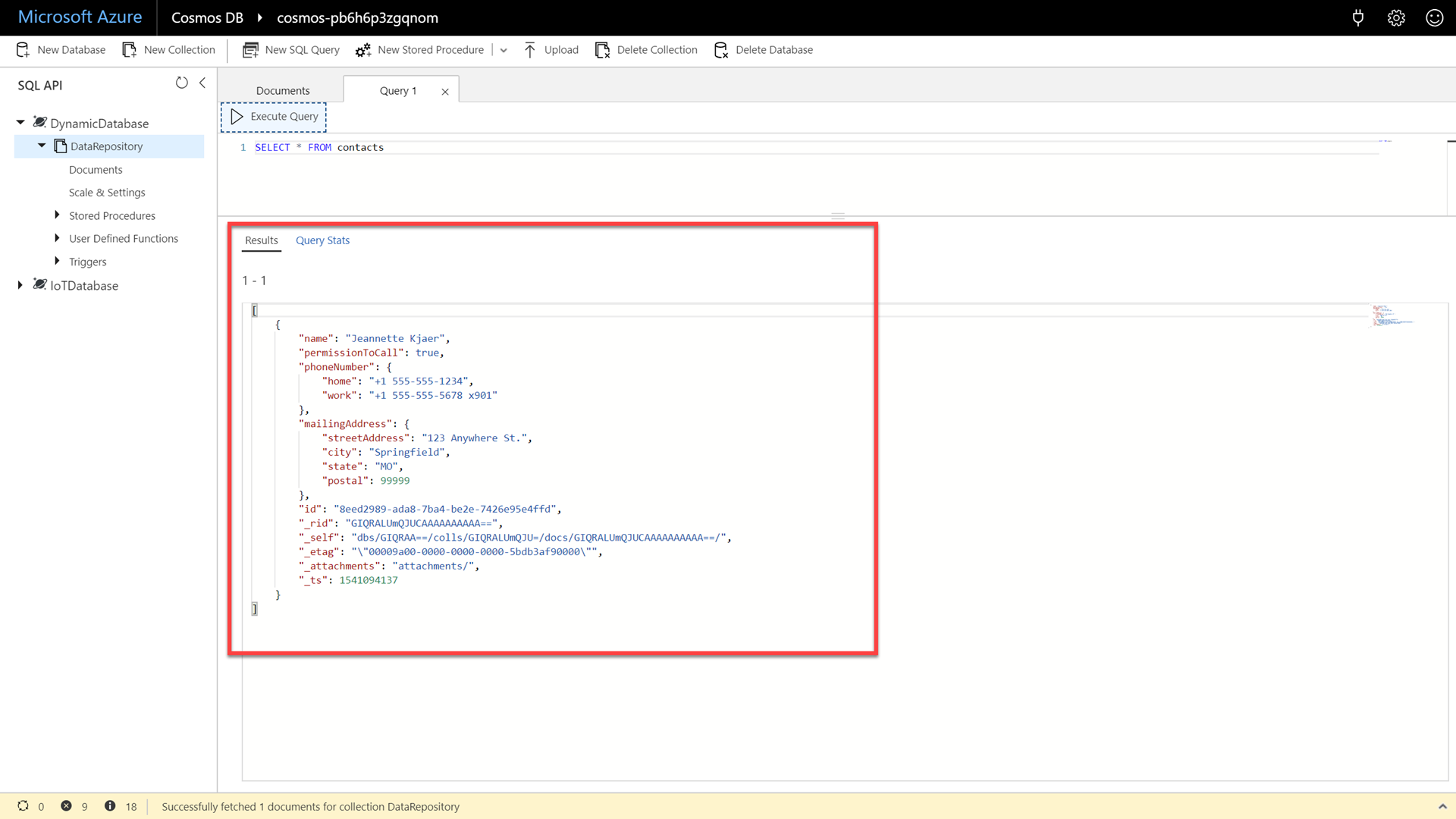
Task: Open the Query Stats tab
Action: [322, 240]
